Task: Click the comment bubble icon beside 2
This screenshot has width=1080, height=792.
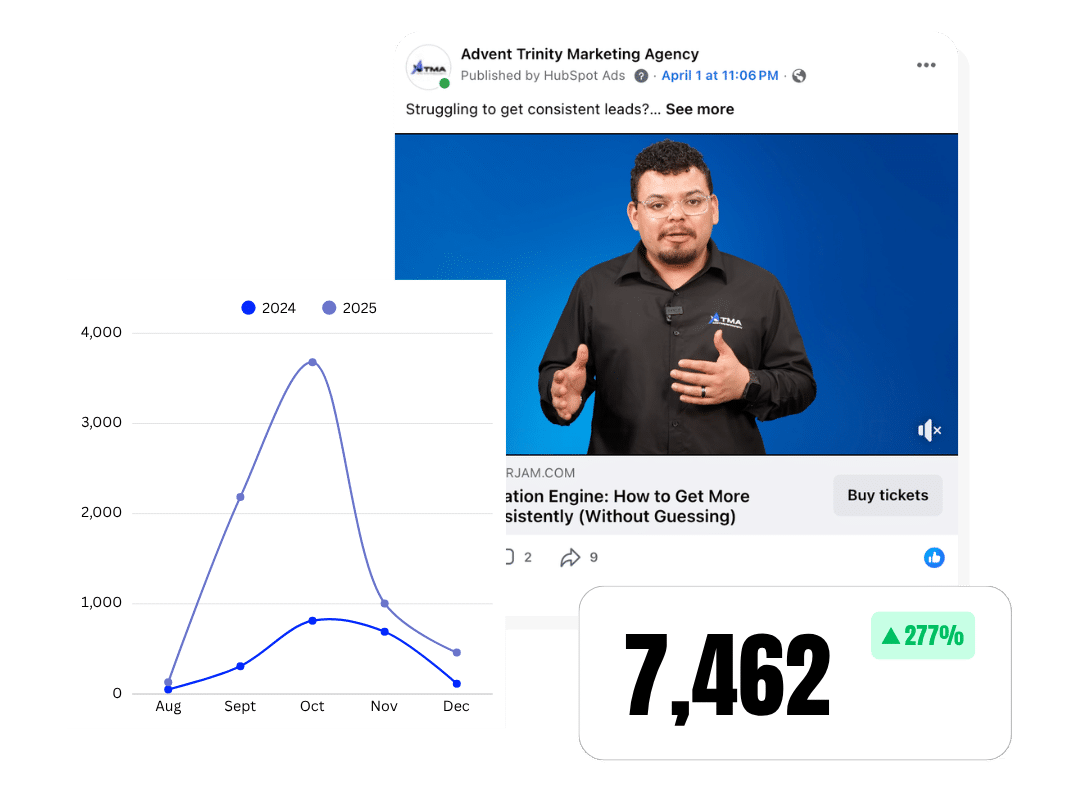Action: point(508,558)
